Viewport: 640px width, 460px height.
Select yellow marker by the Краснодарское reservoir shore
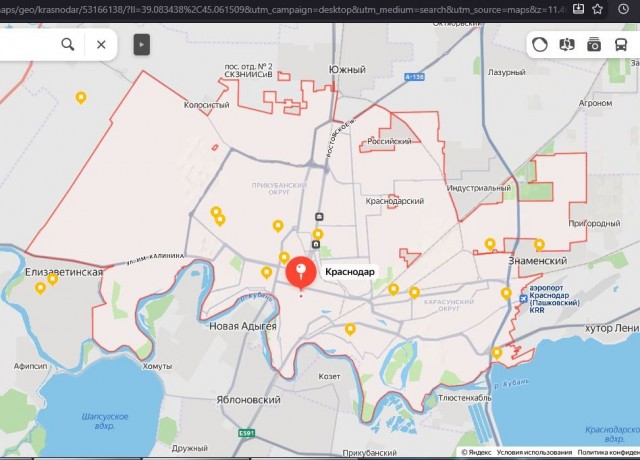pyautogui.click(x=497, y=353)
